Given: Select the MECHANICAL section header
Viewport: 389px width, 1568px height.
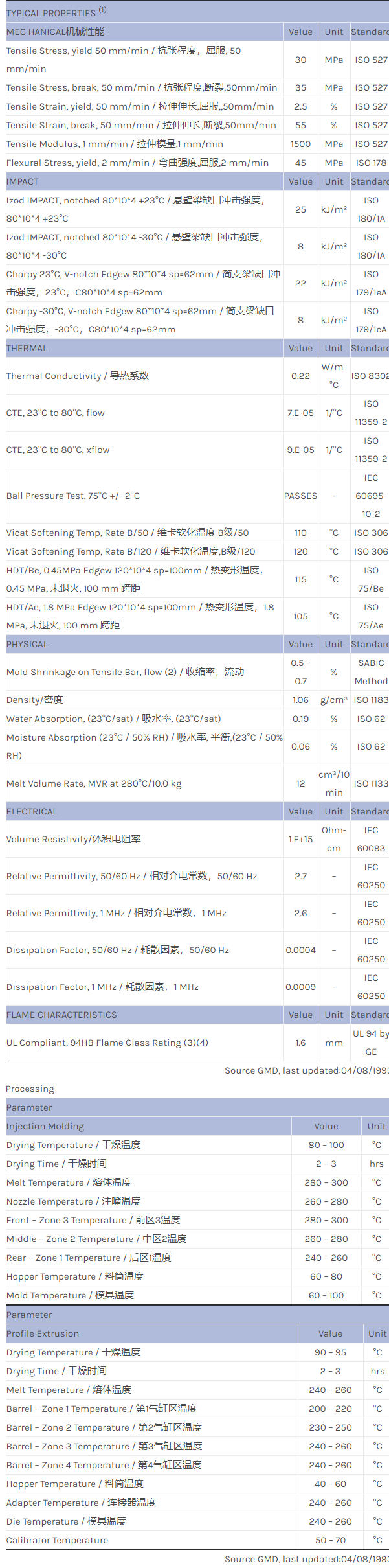Looking at the screenshot, I should [x=56, y=32].
